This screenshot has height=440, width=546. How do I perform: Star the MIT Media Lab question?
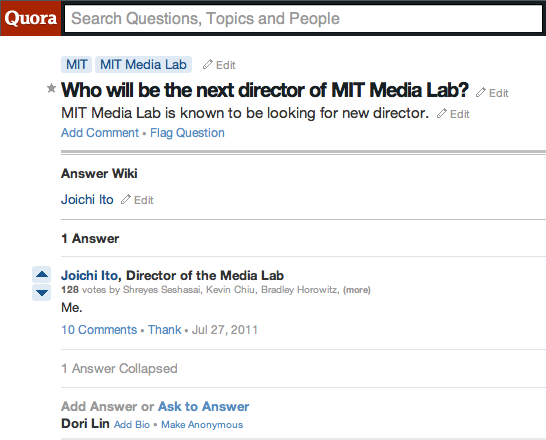tap(51, 88)
